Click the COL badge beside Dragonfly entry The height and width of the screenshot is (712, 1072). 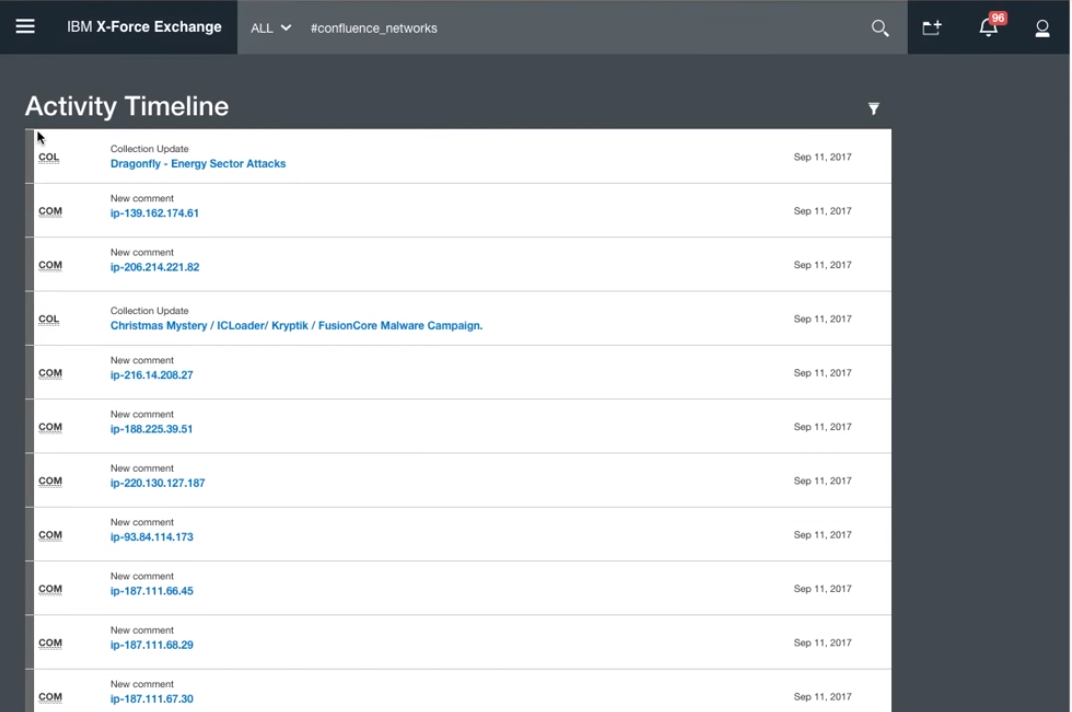pyautogui.click(x=49, y=157)
